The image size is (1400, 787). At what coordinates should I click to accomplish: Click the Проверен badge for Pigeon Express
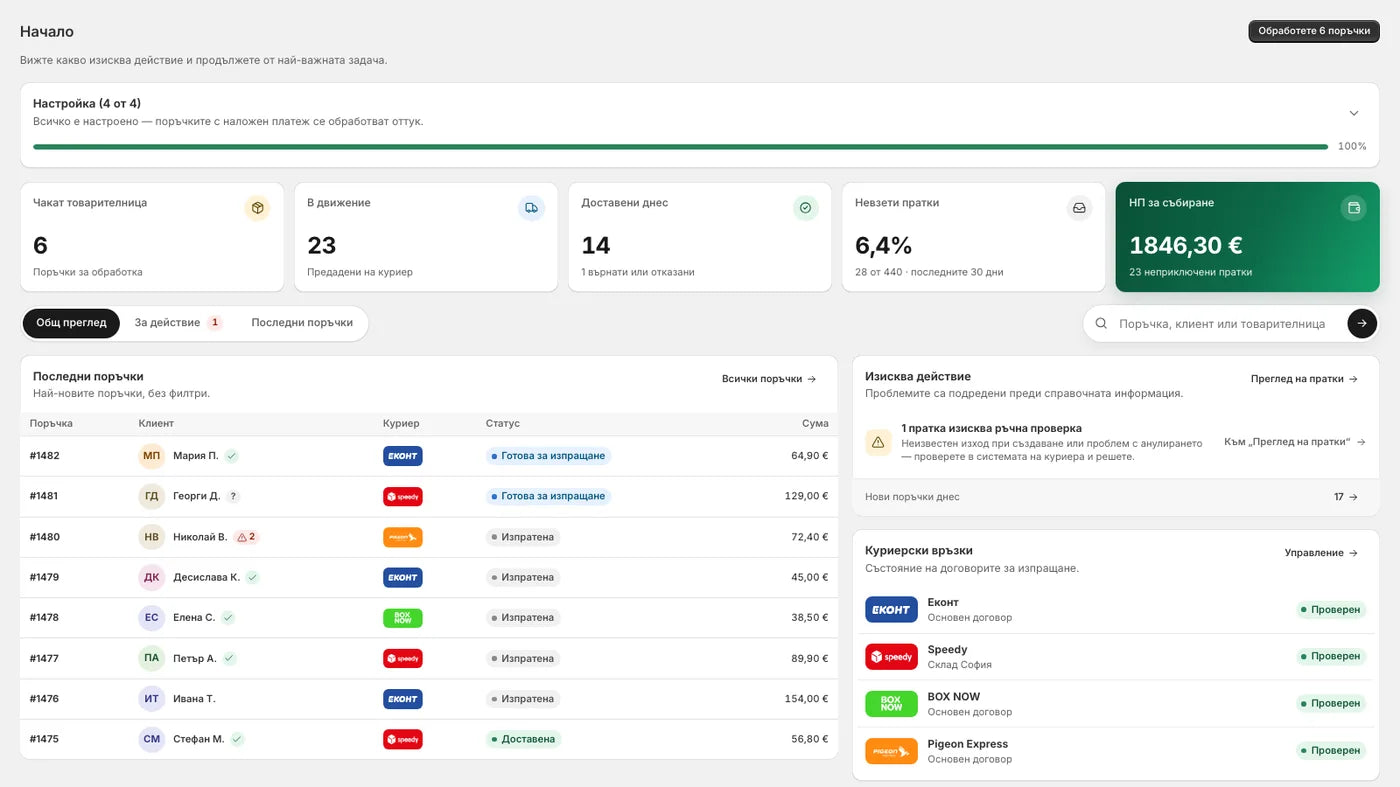pyautogui.click(x=1330, y=751)
